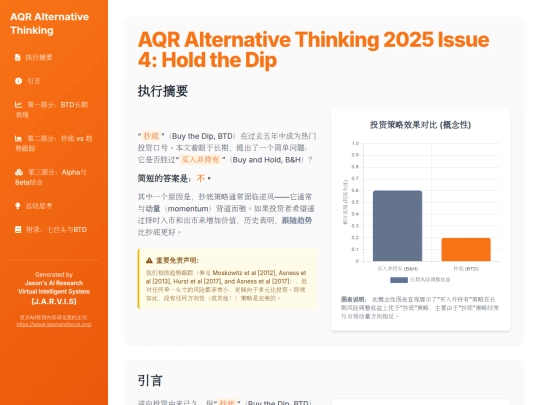Screen dimensions: 540x405
Task: Click the 抄底 (BTD) axis label
Action: pos(466,269)
